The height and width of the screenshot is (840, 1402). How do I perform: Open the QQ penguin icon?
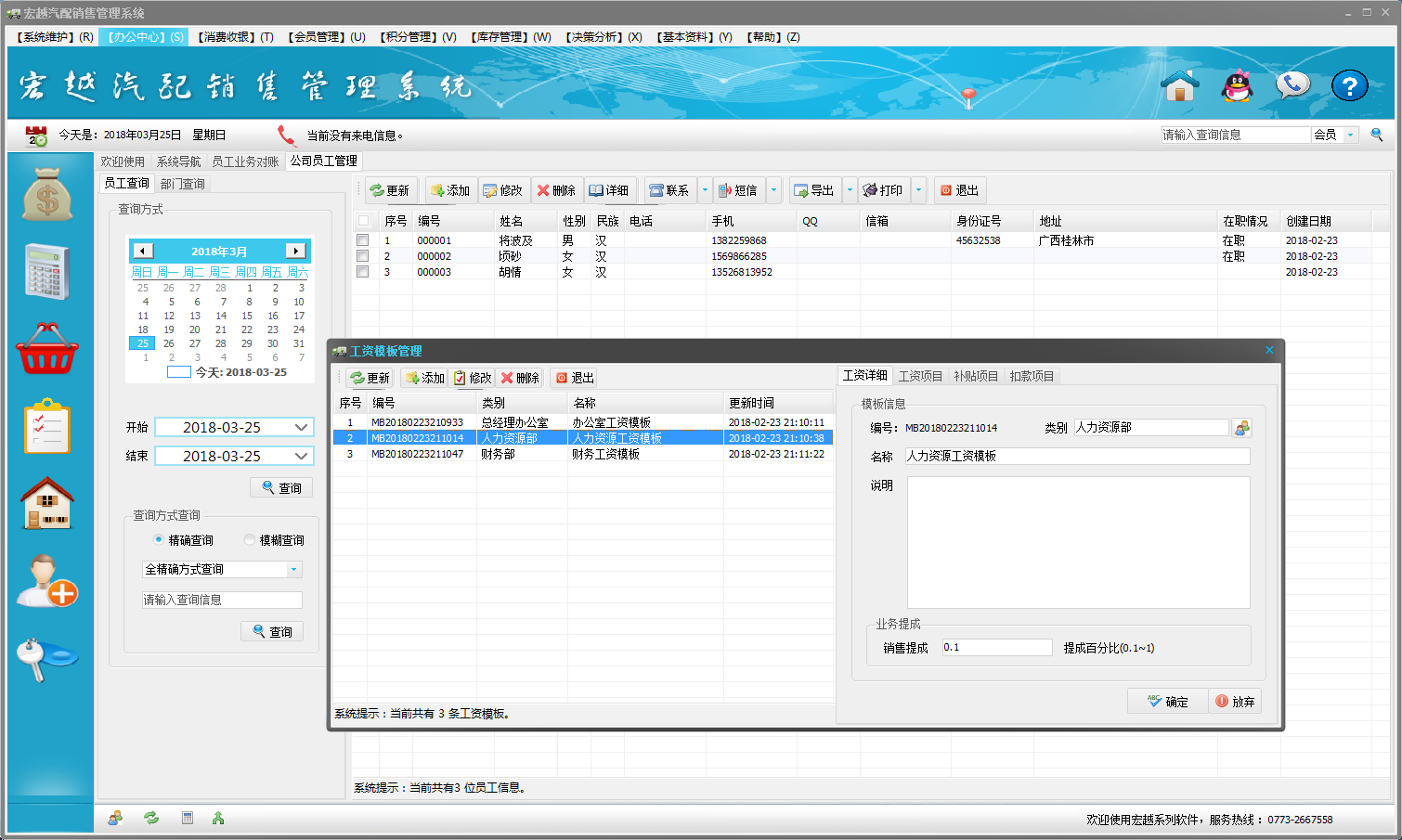tap(1237, 86)
